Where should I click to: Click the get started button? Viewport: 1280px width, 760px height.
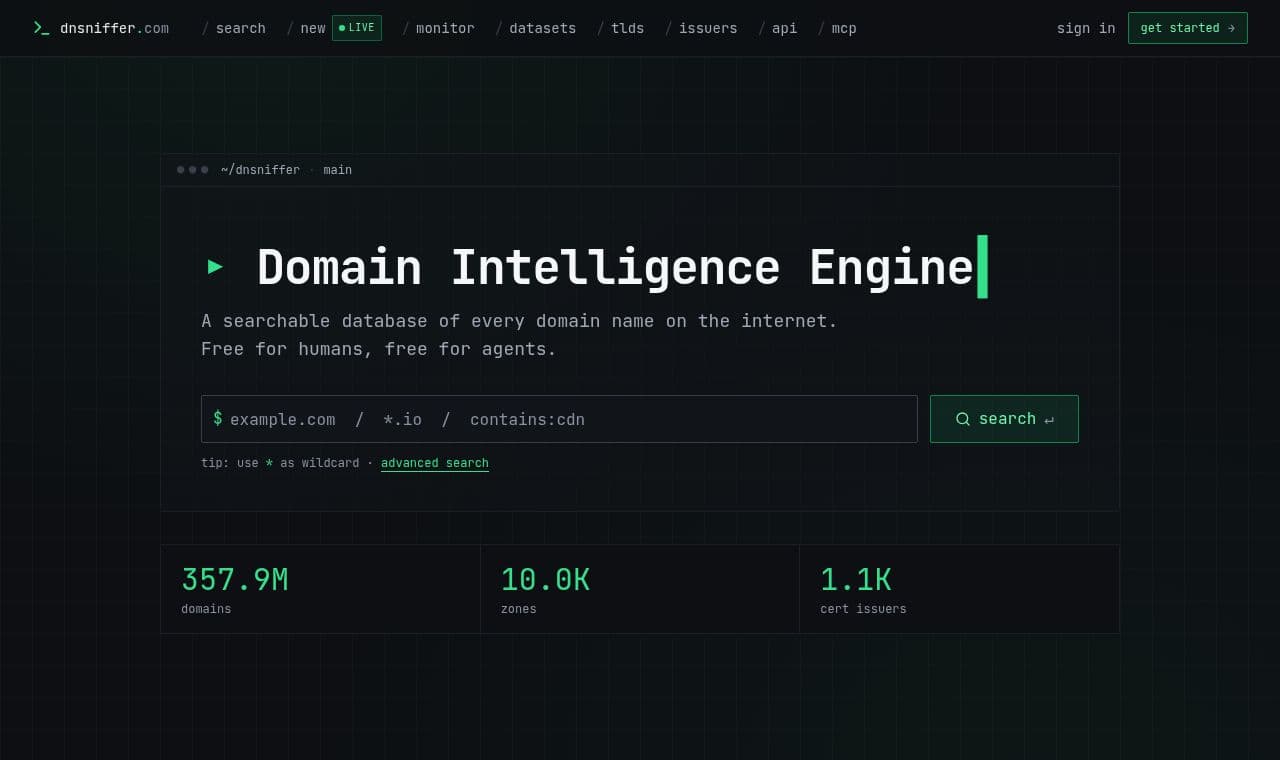[1188, 28]
